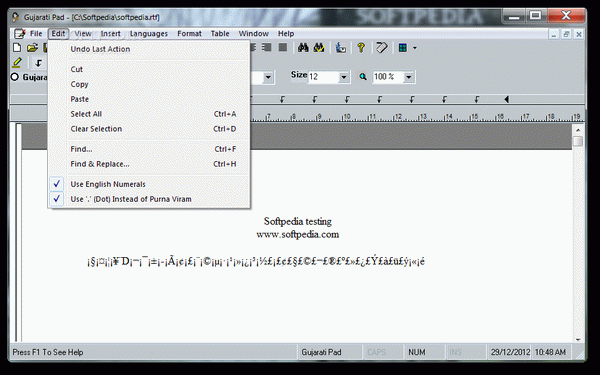Choose Undo Last Action
The height and width of the screenshot is (375, 600).
click(149, 49)
